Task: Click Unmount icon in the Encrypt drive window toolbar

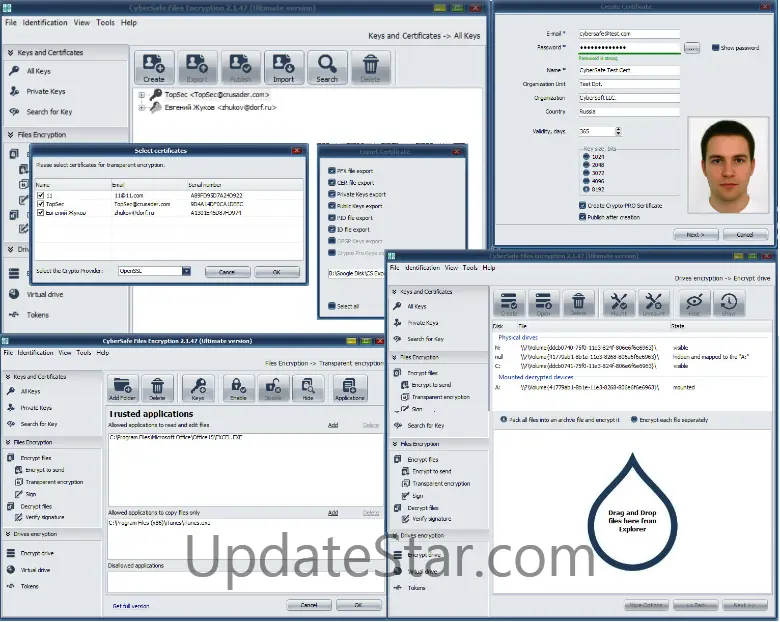Action: pyautogui.click(x=654, y=303)
